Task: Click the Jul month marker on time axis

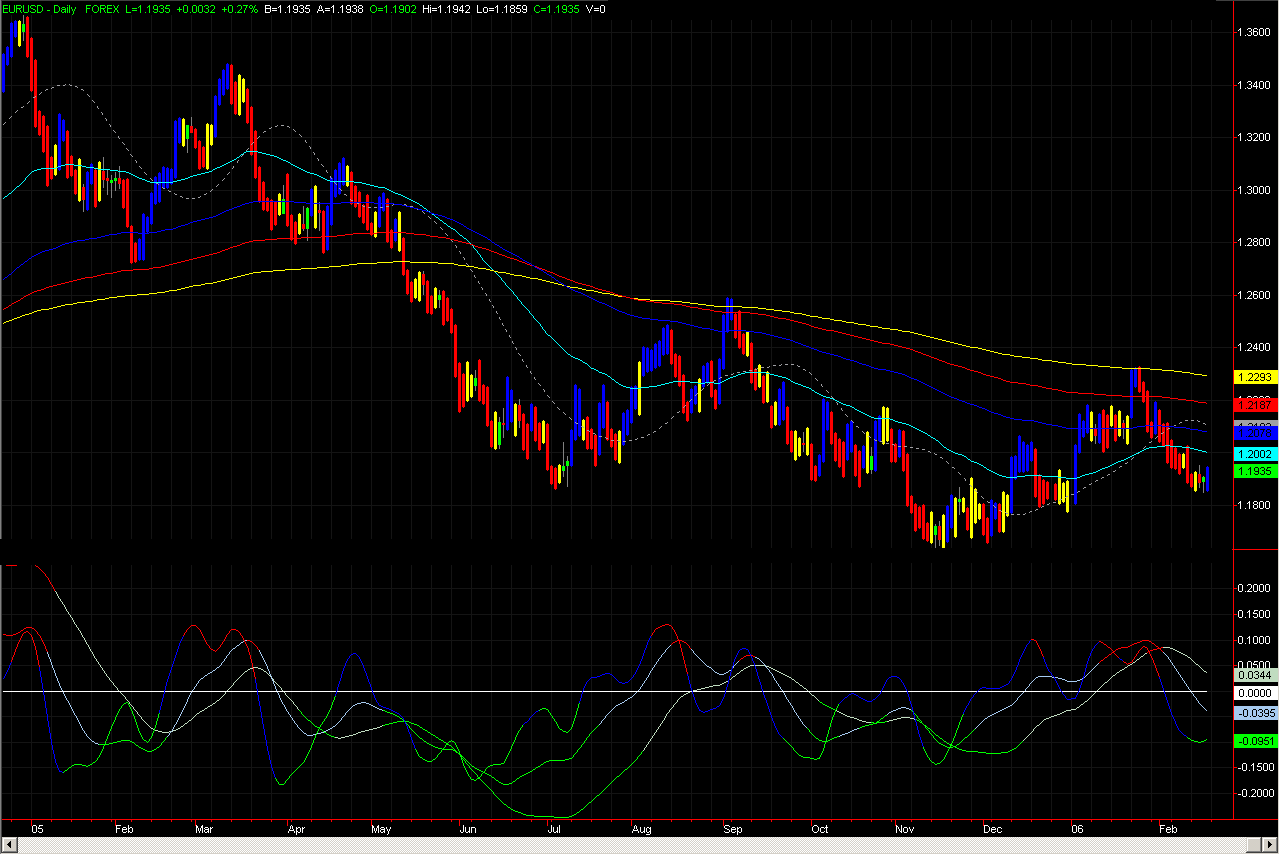Action: coord(554,829)
